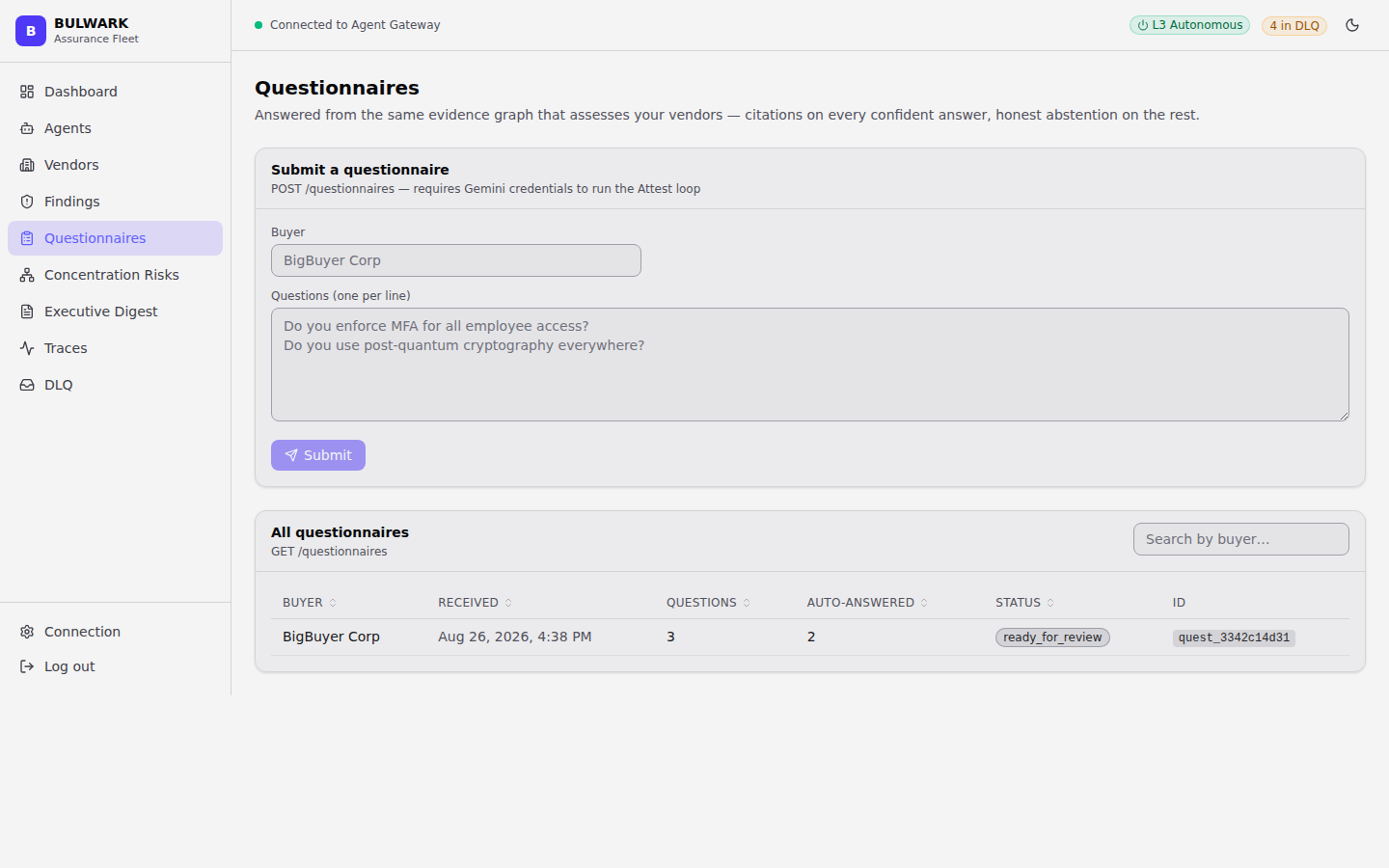Click the ID column header
The image size is (1389, 868).
(x=1179, y=603)
